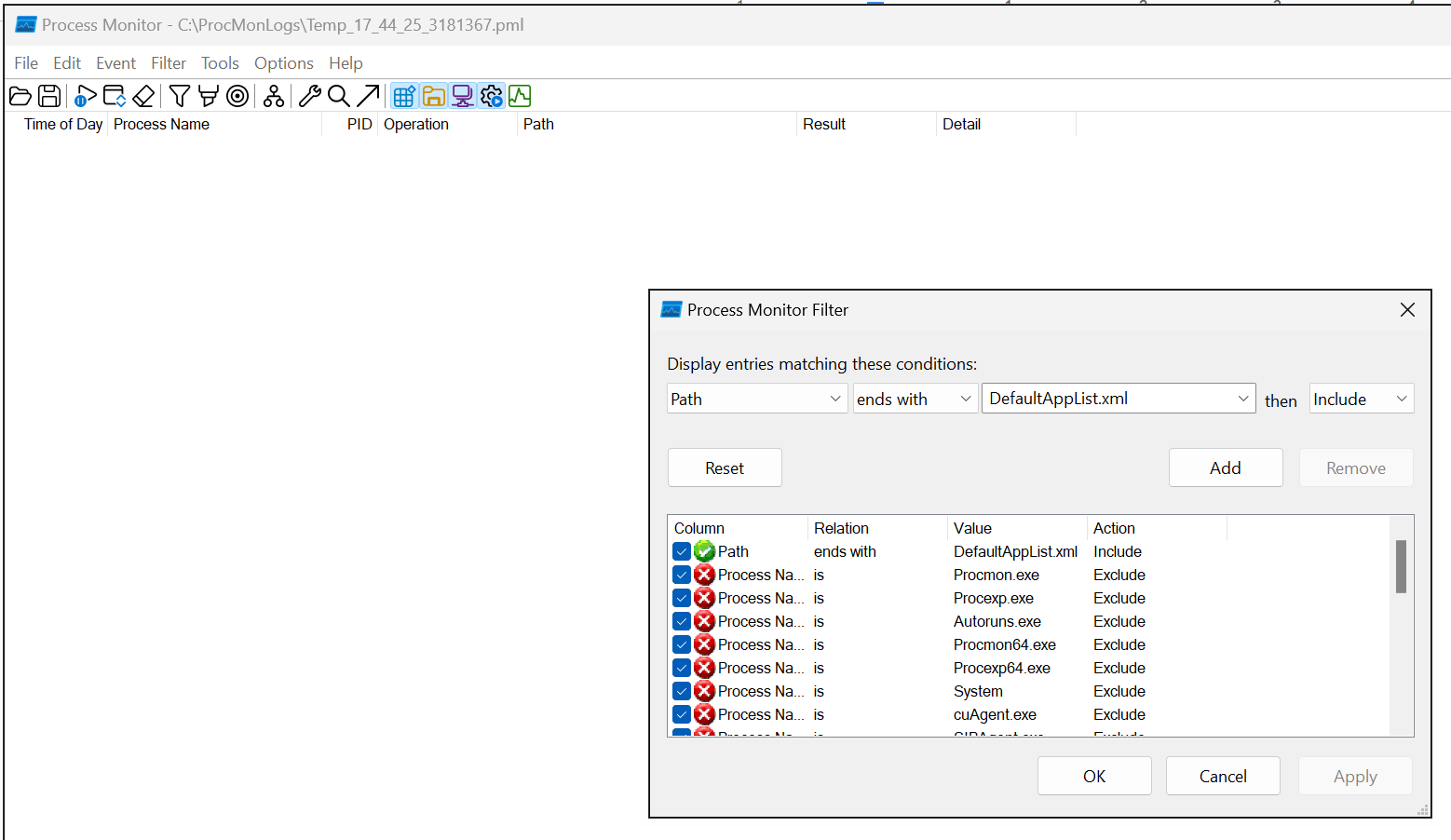Viewport: 1451px width, 840px height.
Task: Click the Clear display eraser icon
Action: coord(143,95)
